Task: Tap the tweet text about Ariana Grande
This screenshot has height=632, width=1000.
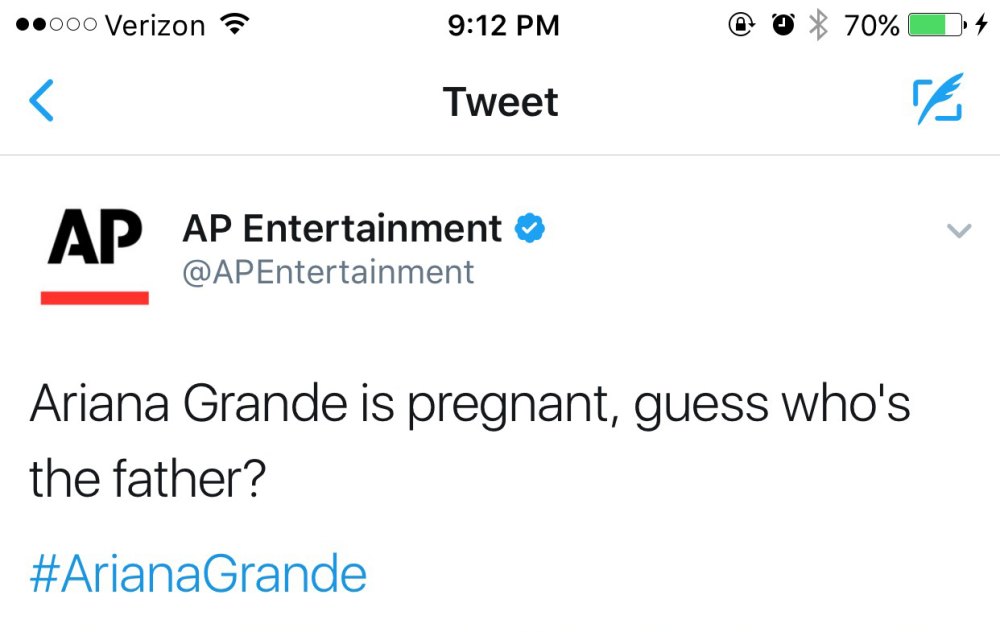Action: 470,440
